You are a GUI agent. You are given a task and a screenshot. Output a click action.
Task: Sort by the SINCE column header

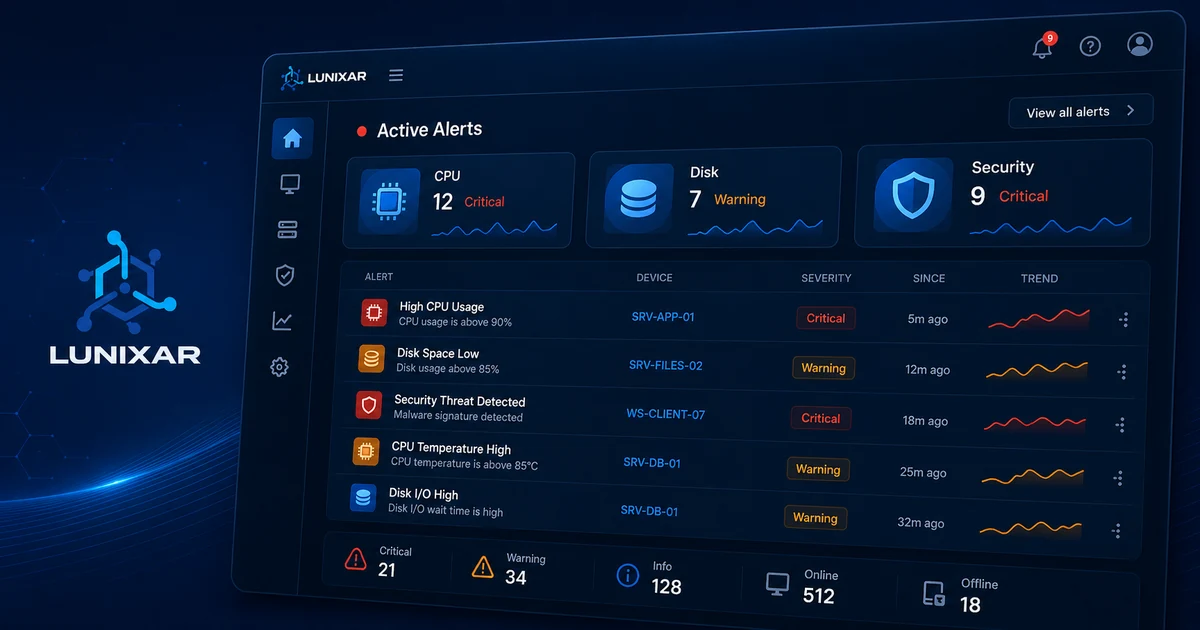point(929,278)
